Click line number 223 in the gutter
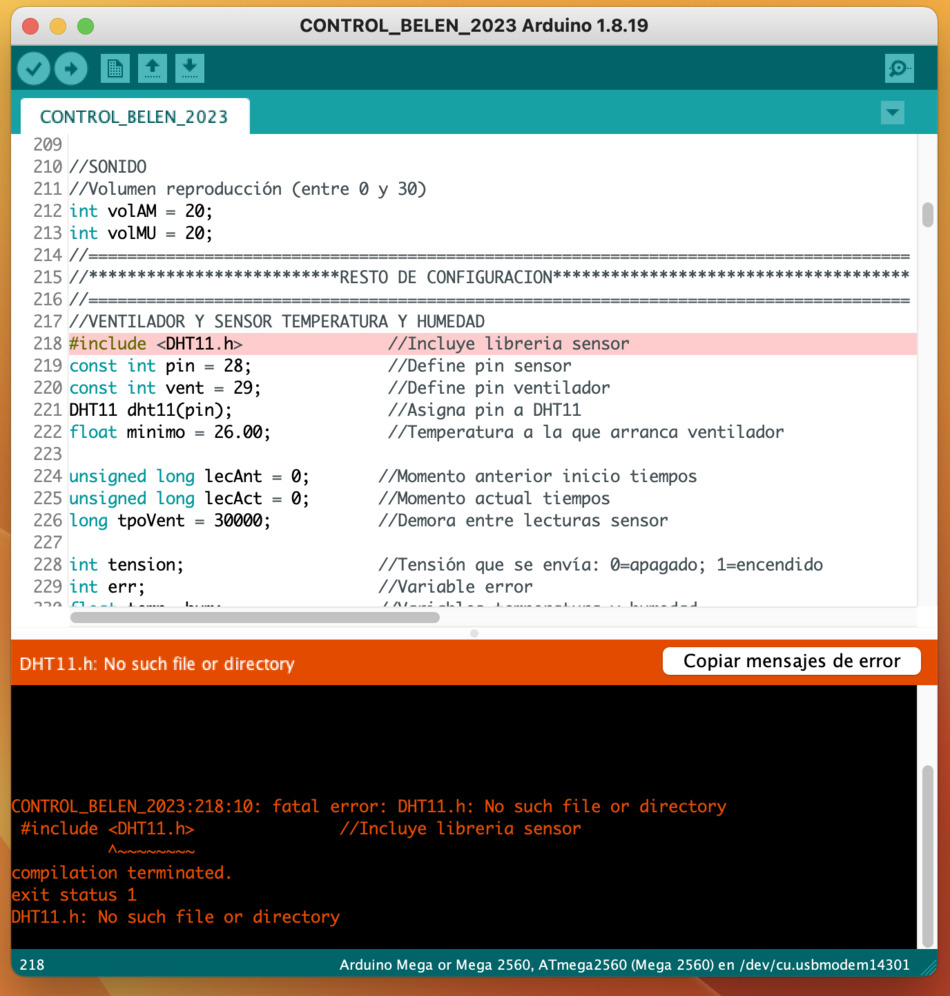Image resolution: width=950 pixels, height=996 pixels. pos(48,454)
